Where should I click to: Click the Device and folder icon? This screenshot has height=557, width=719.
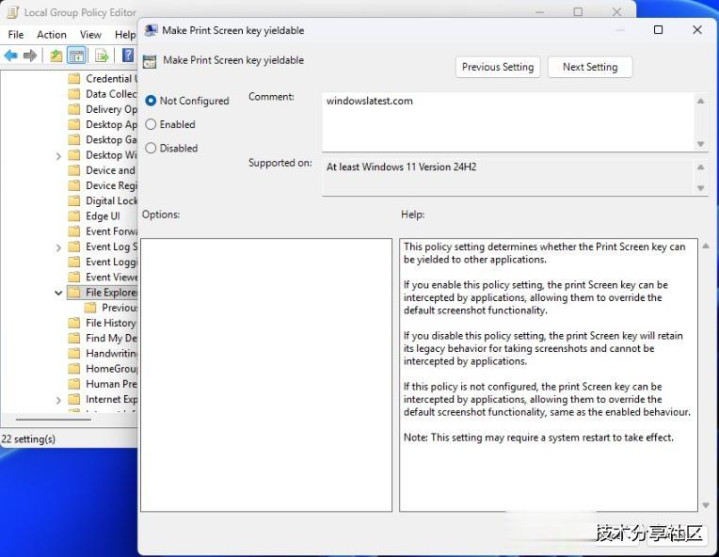coord(74,170)
